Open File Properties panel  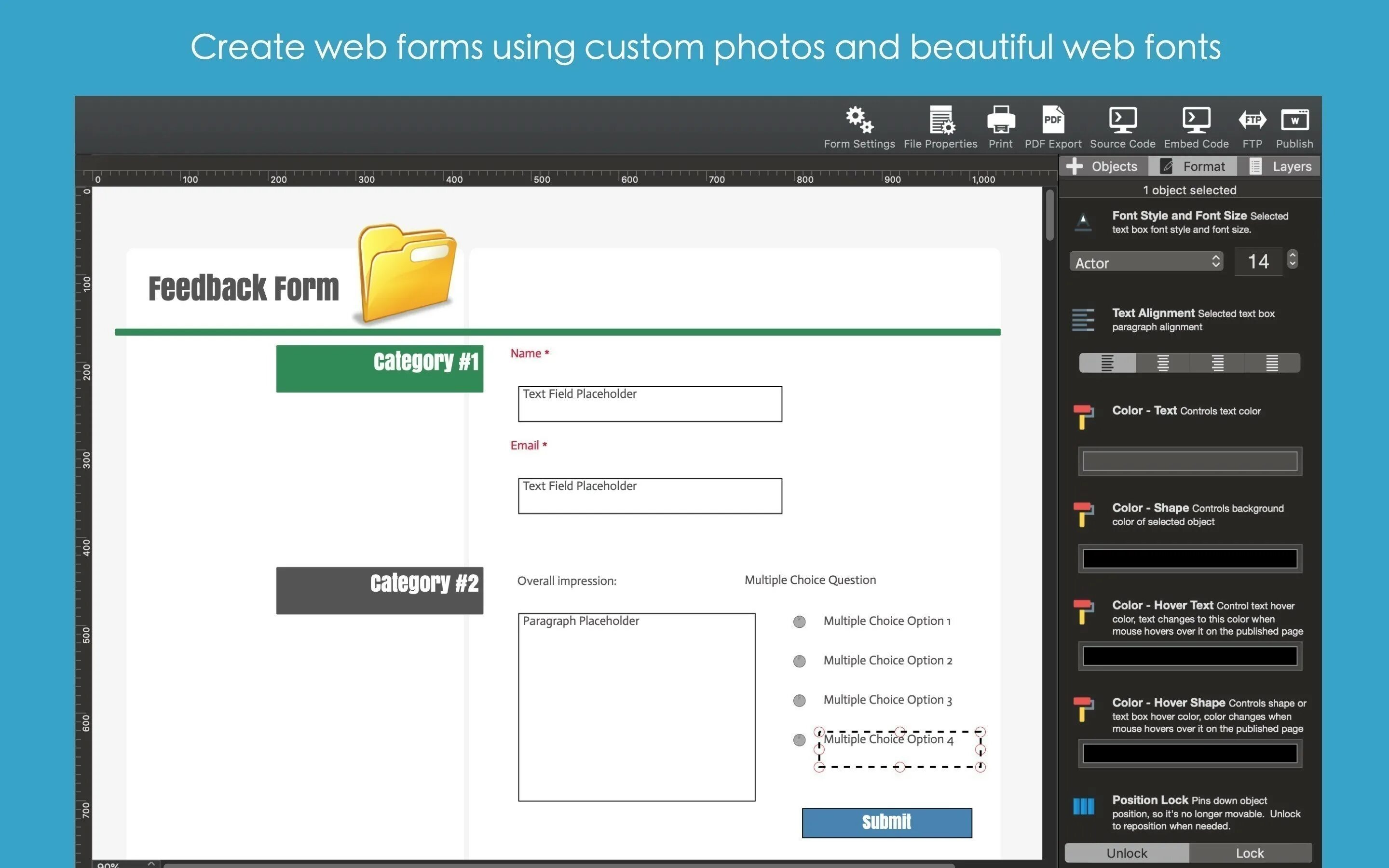tap(940, 126)
